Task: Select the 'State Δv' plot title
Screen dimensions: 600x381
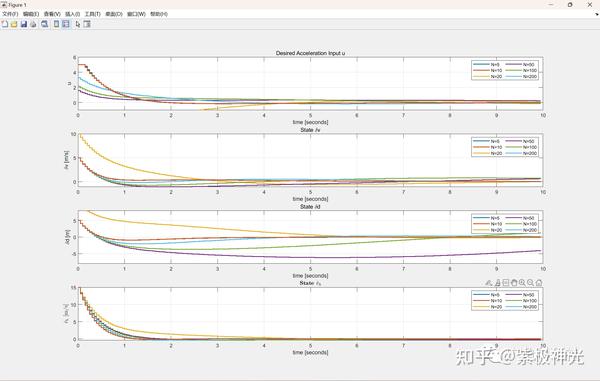Action: (x=310, y=130)
